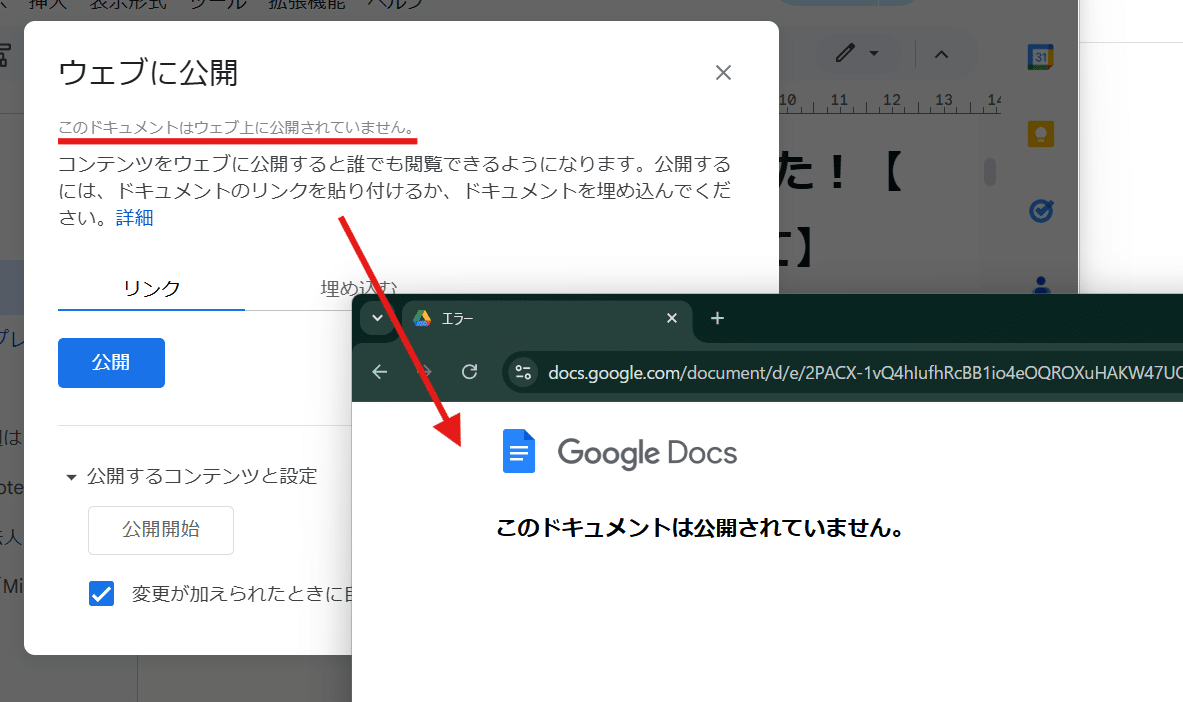
Task: Click the document vertical scrollbar
Action: (990, 171)
